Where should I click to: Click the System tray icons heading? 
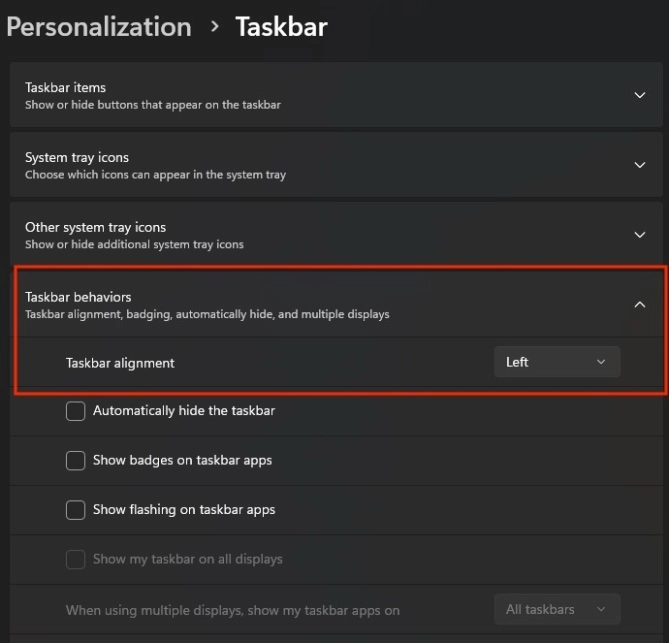click(77, 157)
